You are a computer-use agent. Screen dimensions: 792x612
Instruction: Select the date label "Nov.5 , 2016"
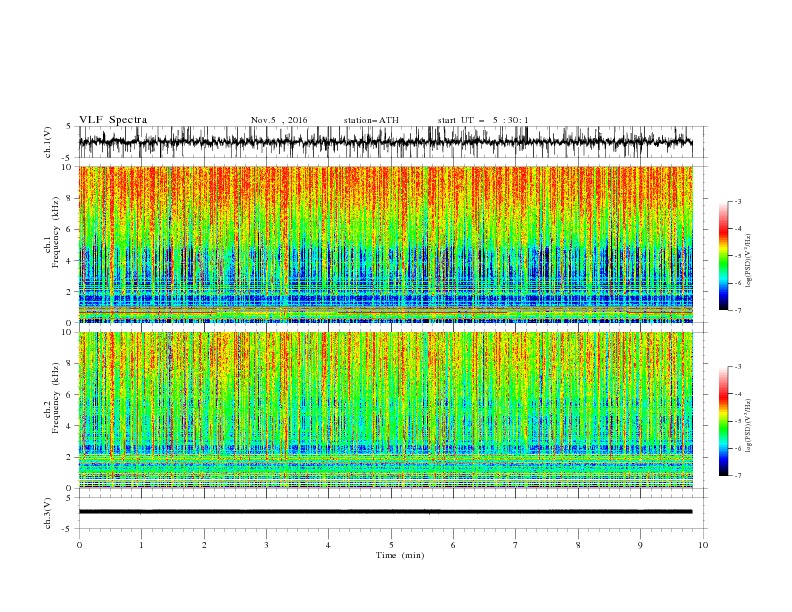tap(279, 120)
